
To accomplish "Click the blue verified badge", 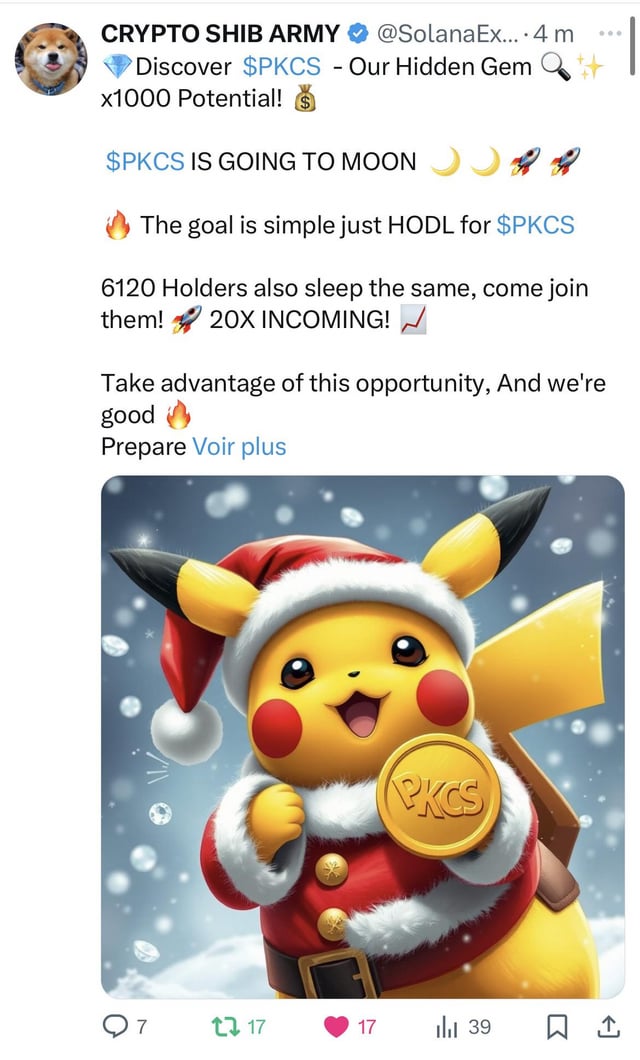I will point(358,33).
